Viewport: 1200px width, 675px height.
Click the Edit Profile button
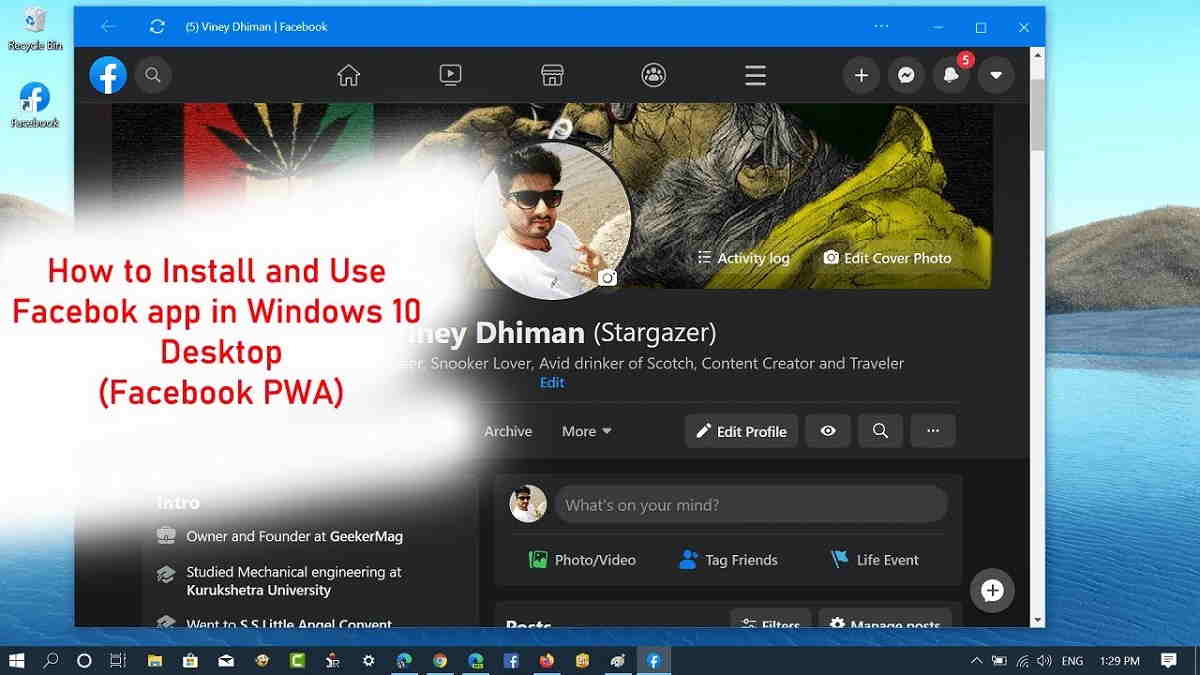(x=741, y=431)
